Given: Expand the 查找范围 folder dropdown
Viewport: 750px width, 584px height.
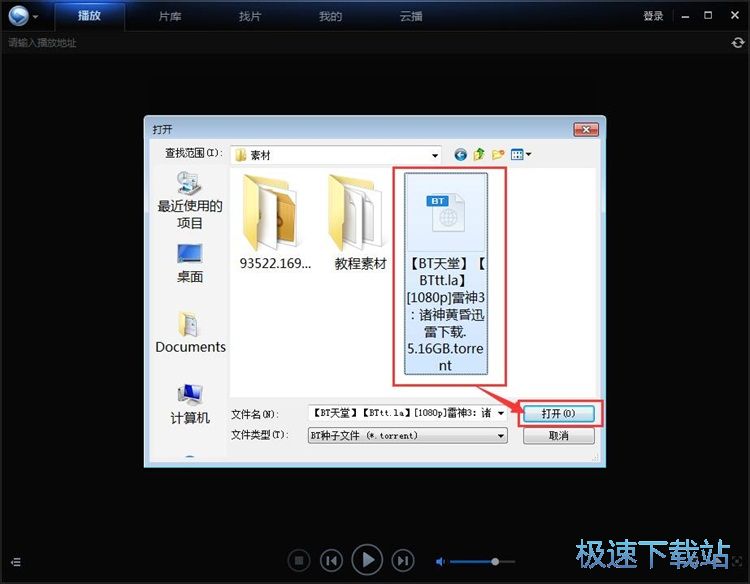Looking at the screenshot, I should tap(435, 155).
